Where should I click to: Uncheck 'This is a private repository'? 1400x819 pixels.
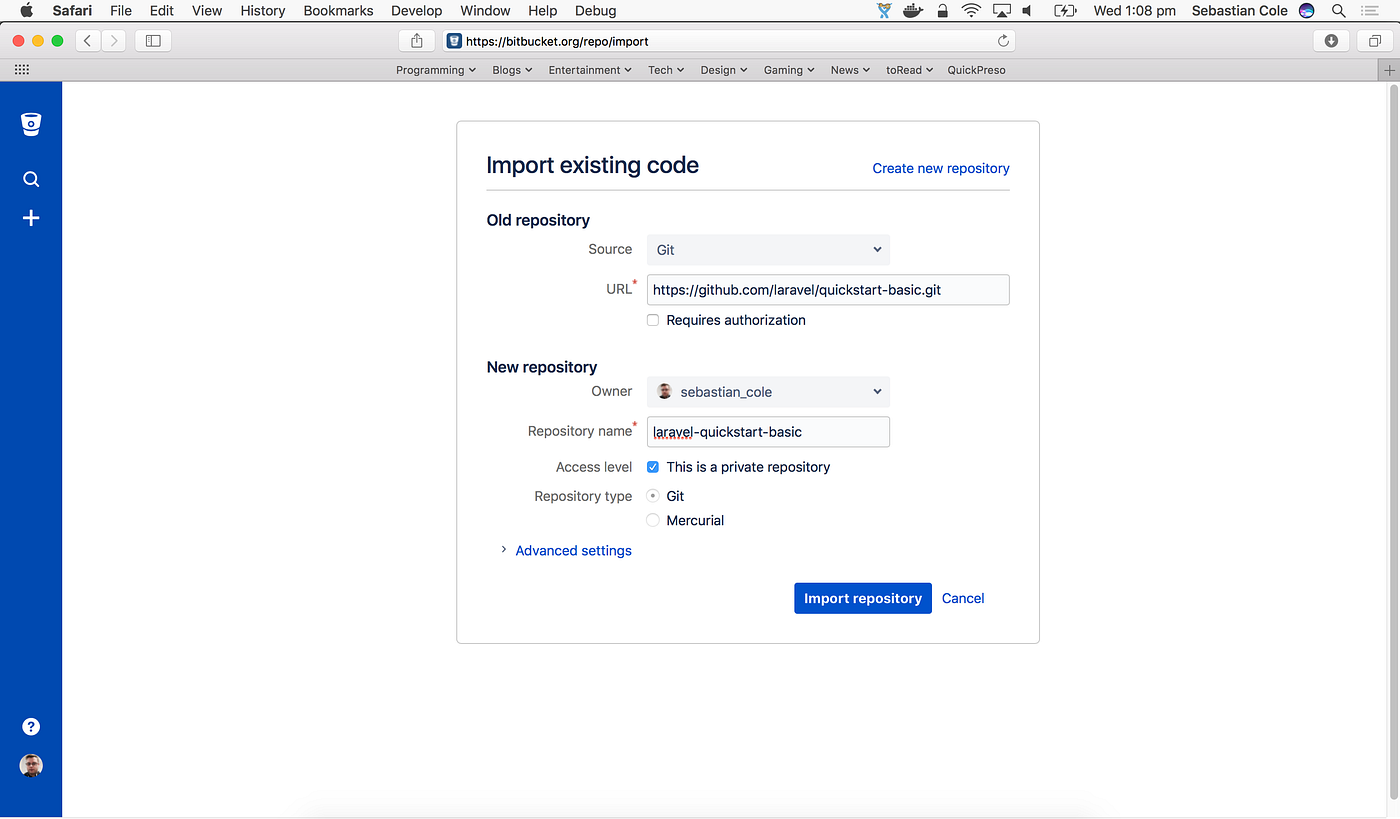tap(652, 466)
